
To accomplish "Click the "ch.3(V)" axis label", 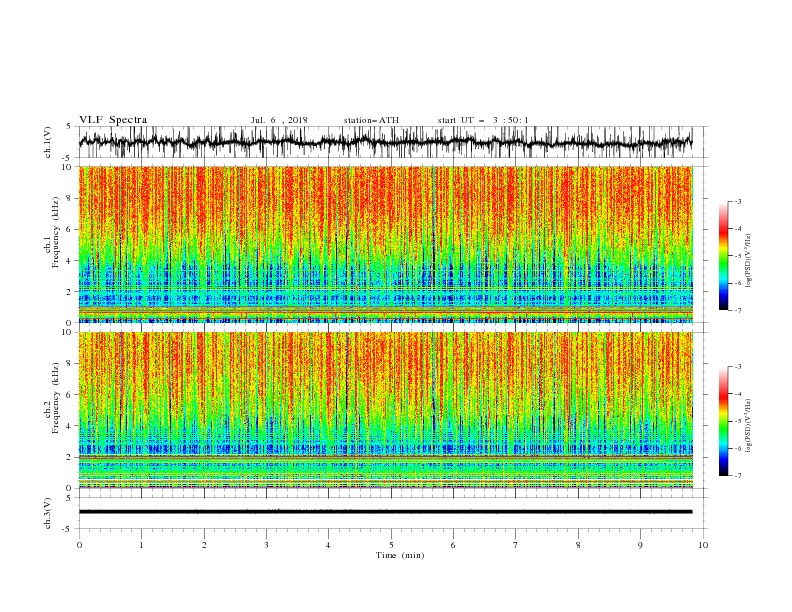I will point(48,513).
